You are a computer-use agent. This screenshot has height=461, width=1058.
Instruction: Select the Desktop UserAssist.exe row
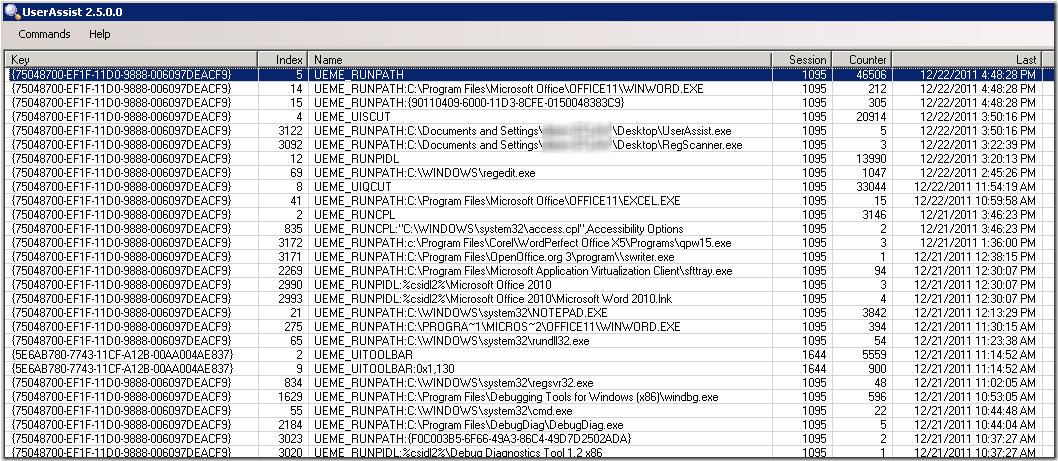[x=500, y=131]
